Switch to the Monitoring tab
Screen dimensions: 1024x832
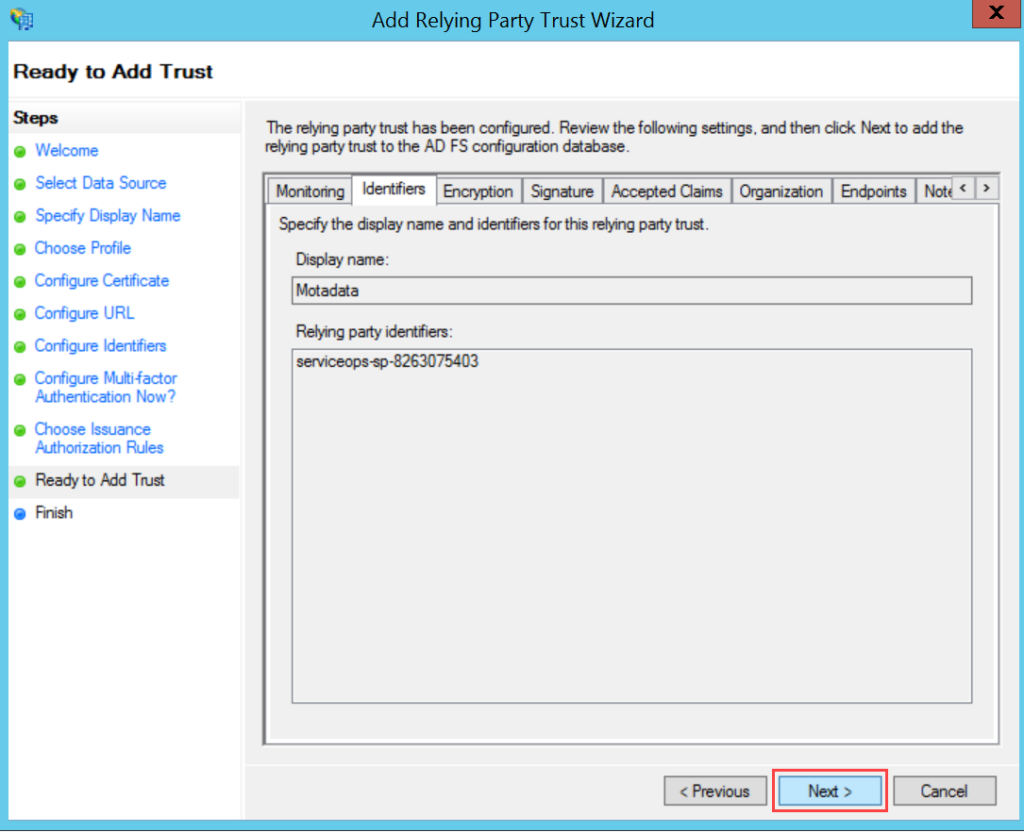pos(310,191)
